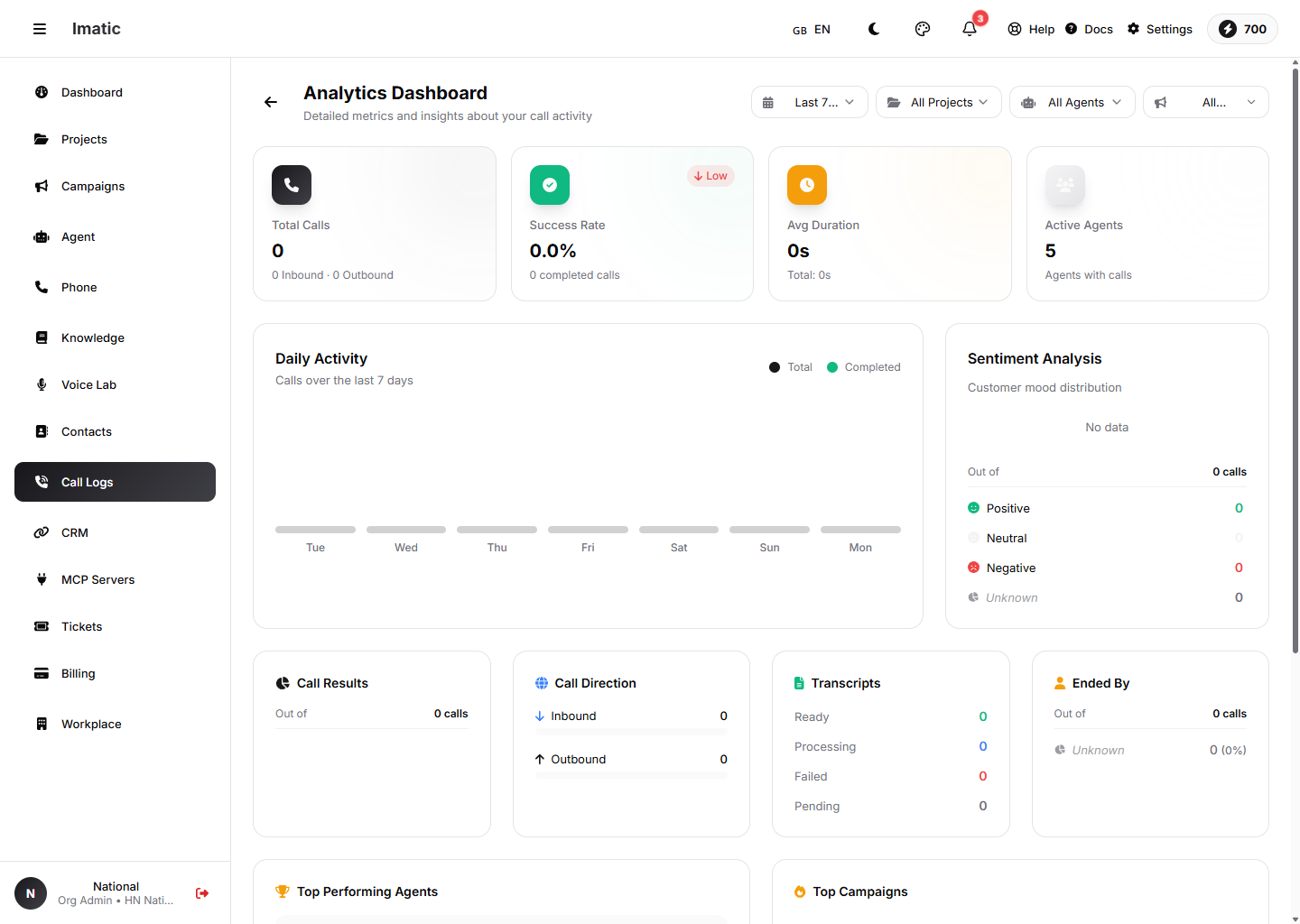The height and width of the screenshot is (924, 1300).
Task: Click the logout icon next to National
Action: [202, 893]
